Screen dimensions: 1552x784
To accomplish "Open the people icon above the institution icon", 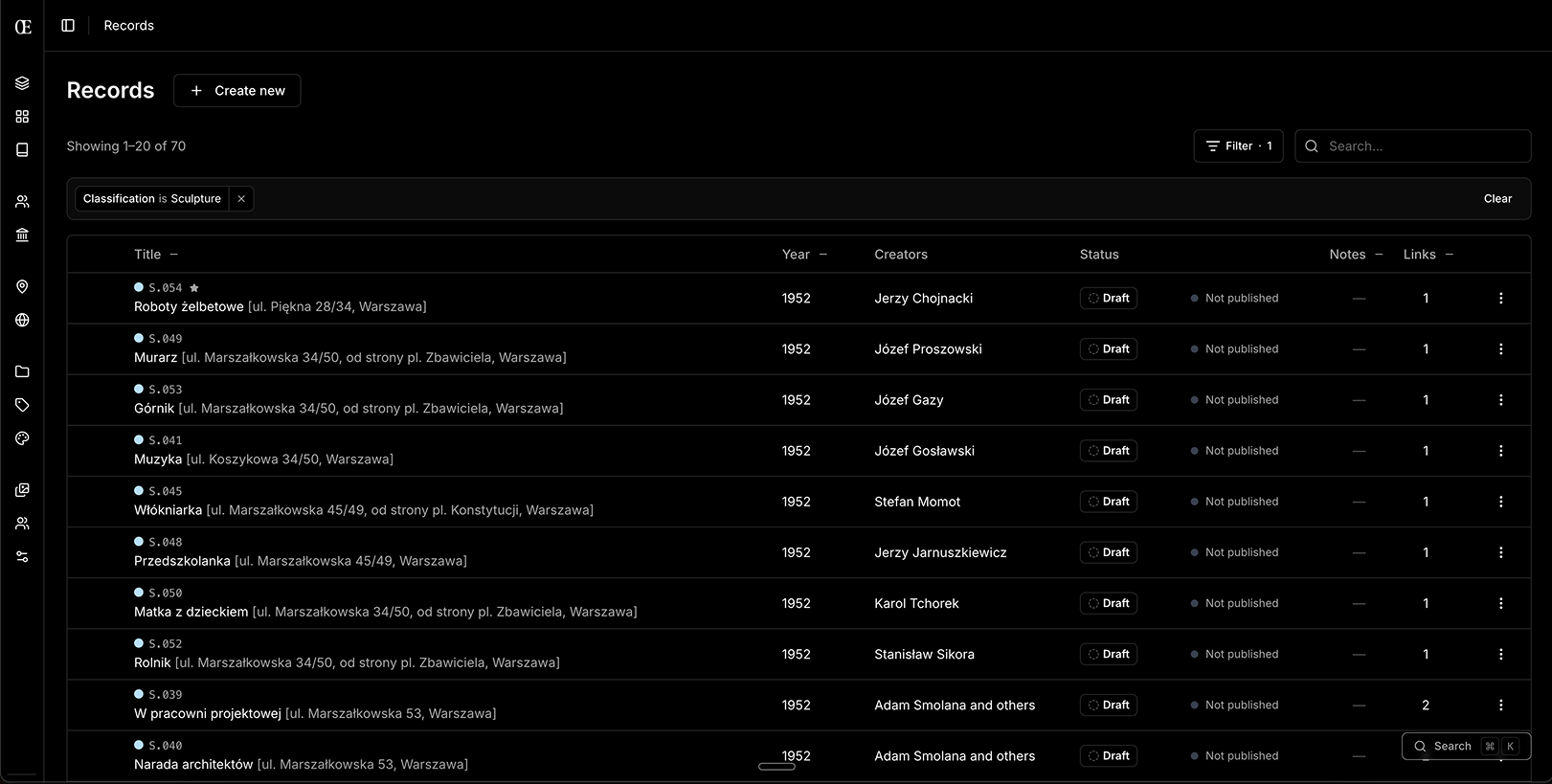I will [22, 202].
